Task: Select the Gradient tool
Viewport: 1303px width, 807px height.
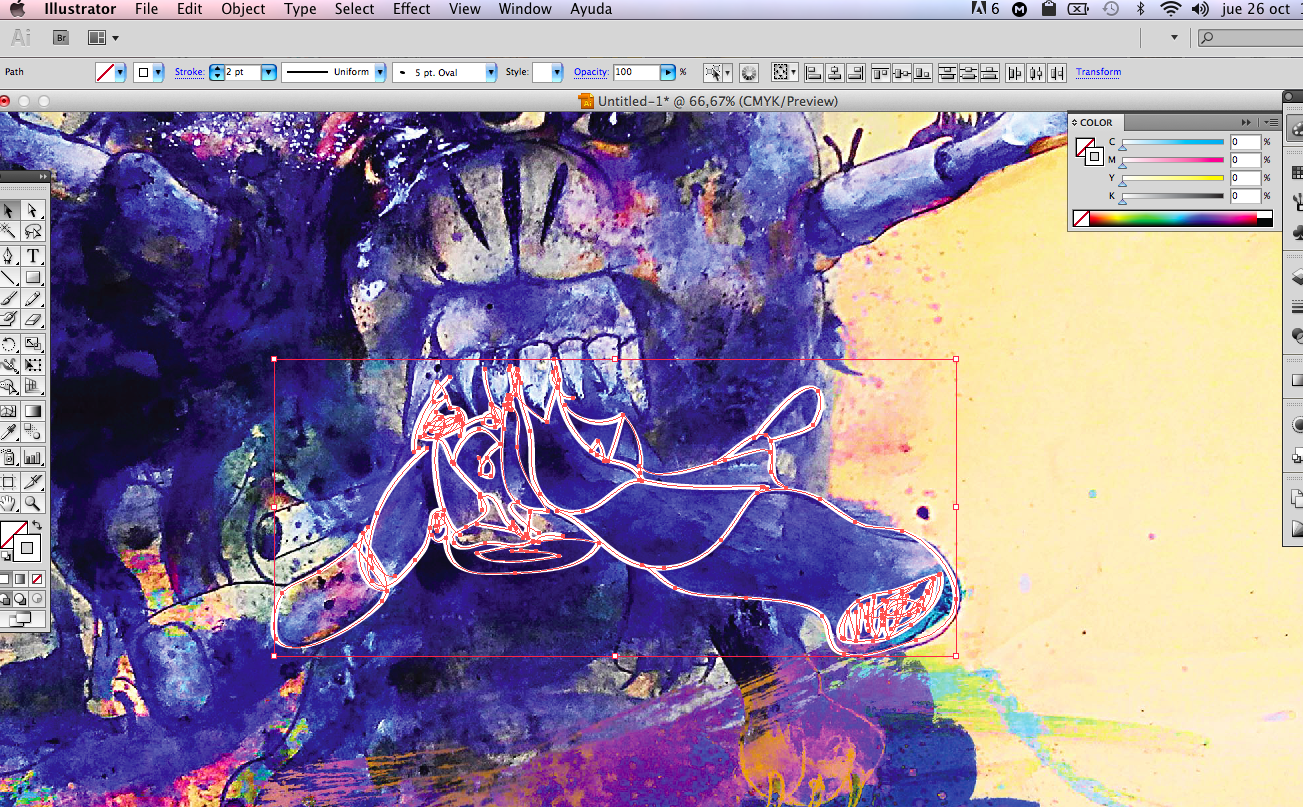Action: click(x=32, y=411)
